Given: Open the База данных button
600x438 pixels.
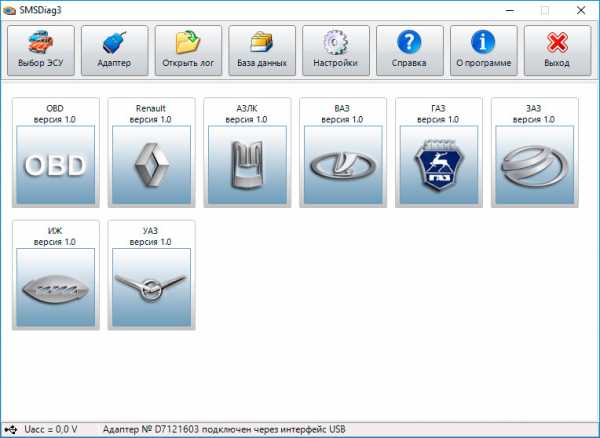Looking at the screenshot, I should (x=262, y=50).
